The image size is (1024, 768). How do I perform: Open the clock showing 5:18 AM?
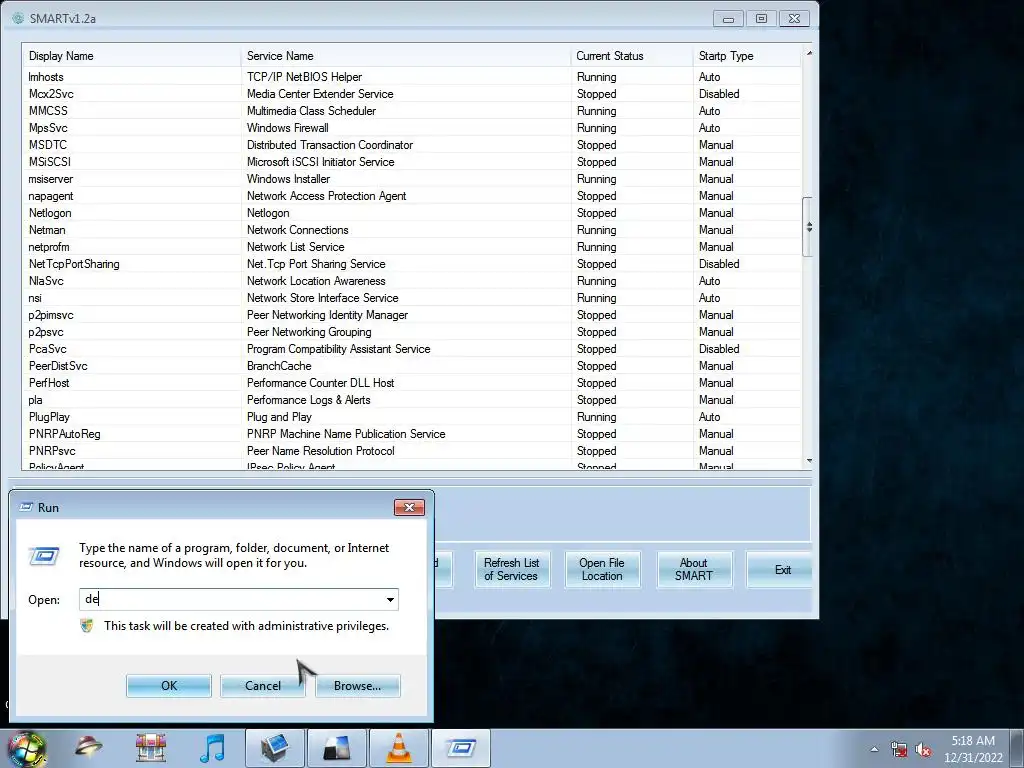(x=973, y=749)
